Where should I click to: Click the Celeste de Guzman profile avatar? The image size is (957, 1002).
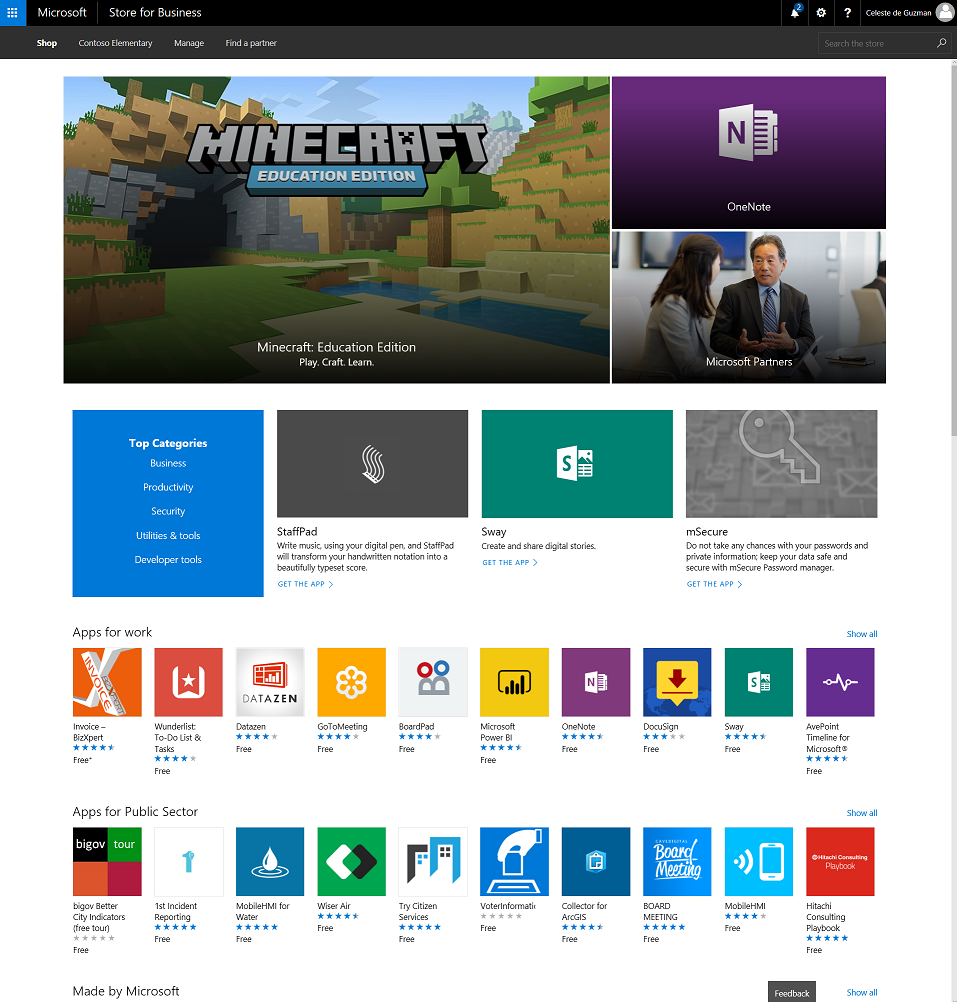944,13
